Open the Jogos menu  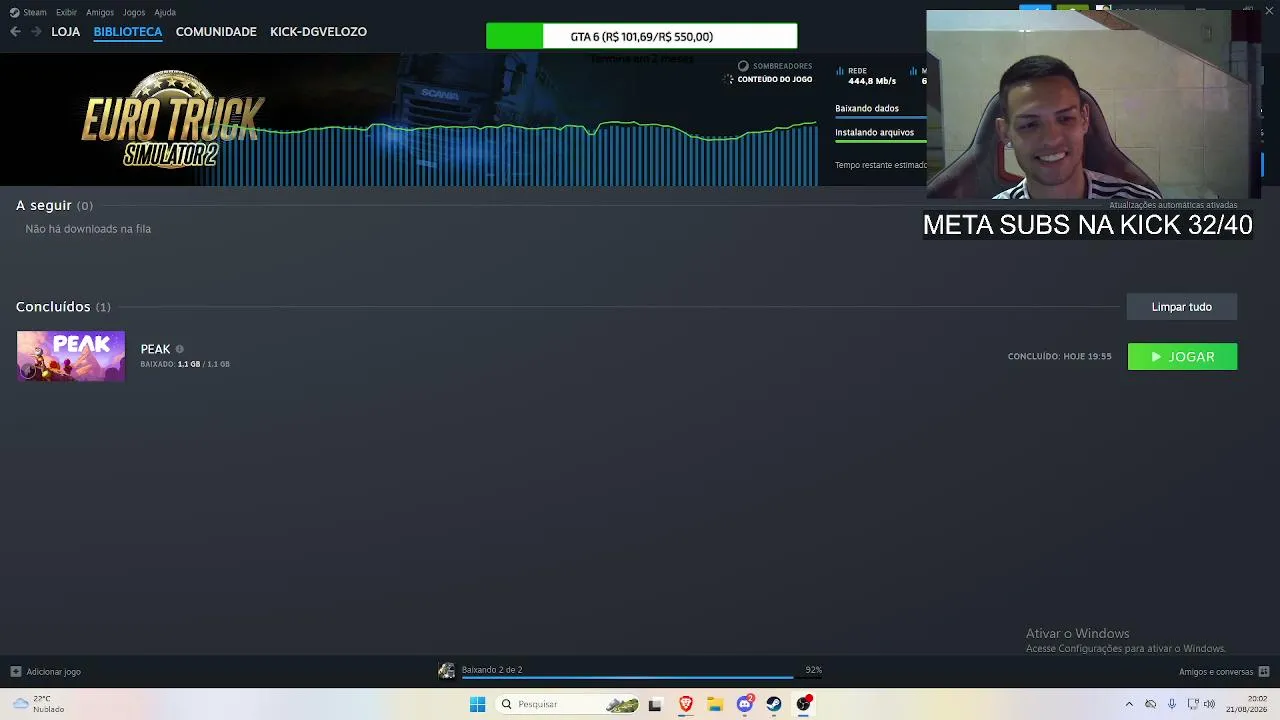[x=134, y=12]
